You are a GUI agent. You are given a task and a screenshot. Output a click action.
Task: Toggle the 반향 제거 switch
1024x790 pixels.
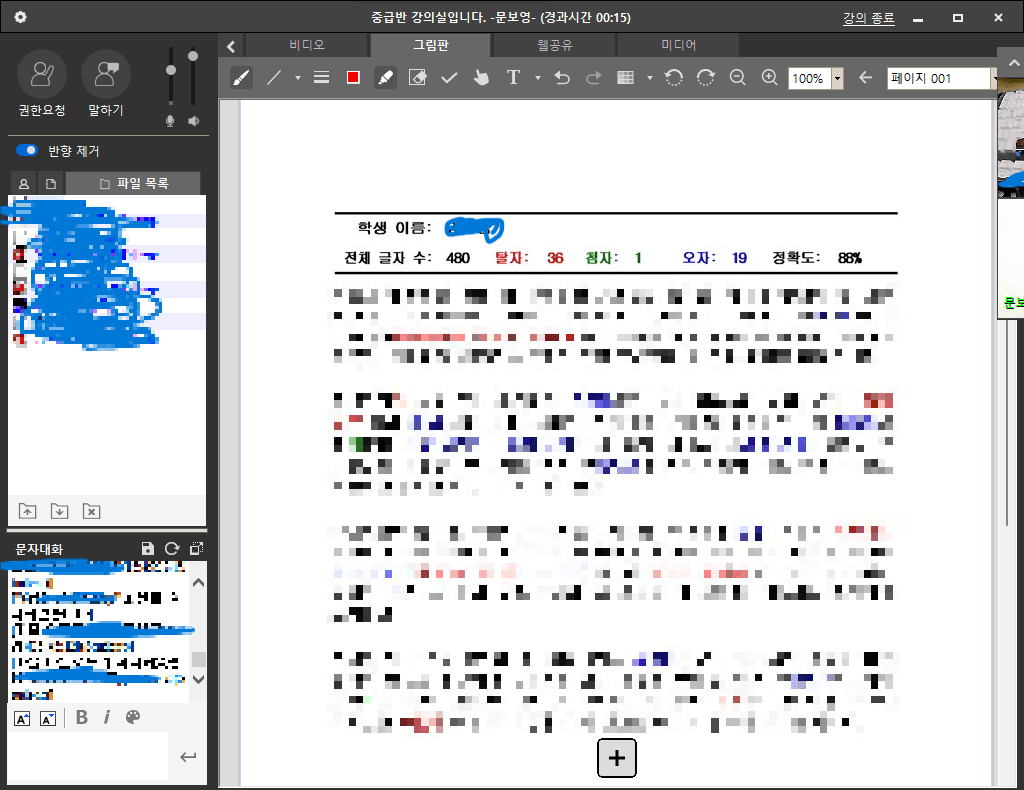point(27,151)
